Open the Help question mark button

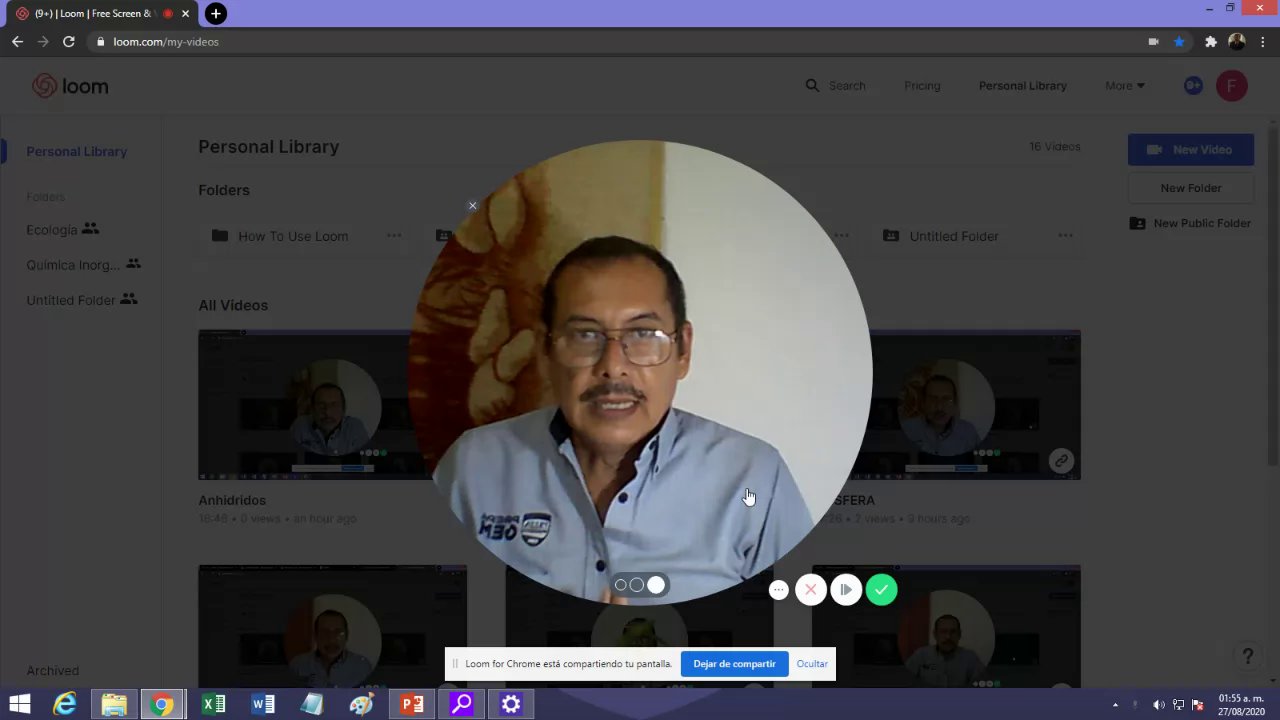point(1248,657)
